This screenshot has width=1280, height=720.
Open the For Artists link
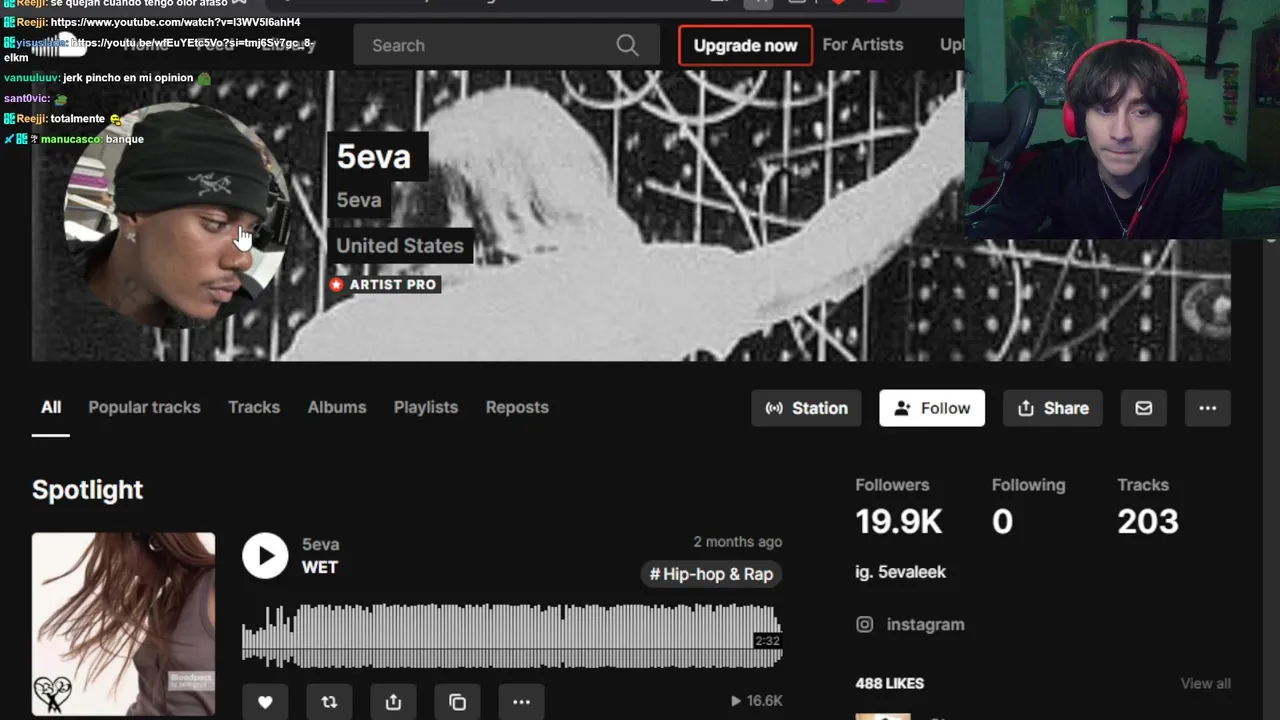862,44
